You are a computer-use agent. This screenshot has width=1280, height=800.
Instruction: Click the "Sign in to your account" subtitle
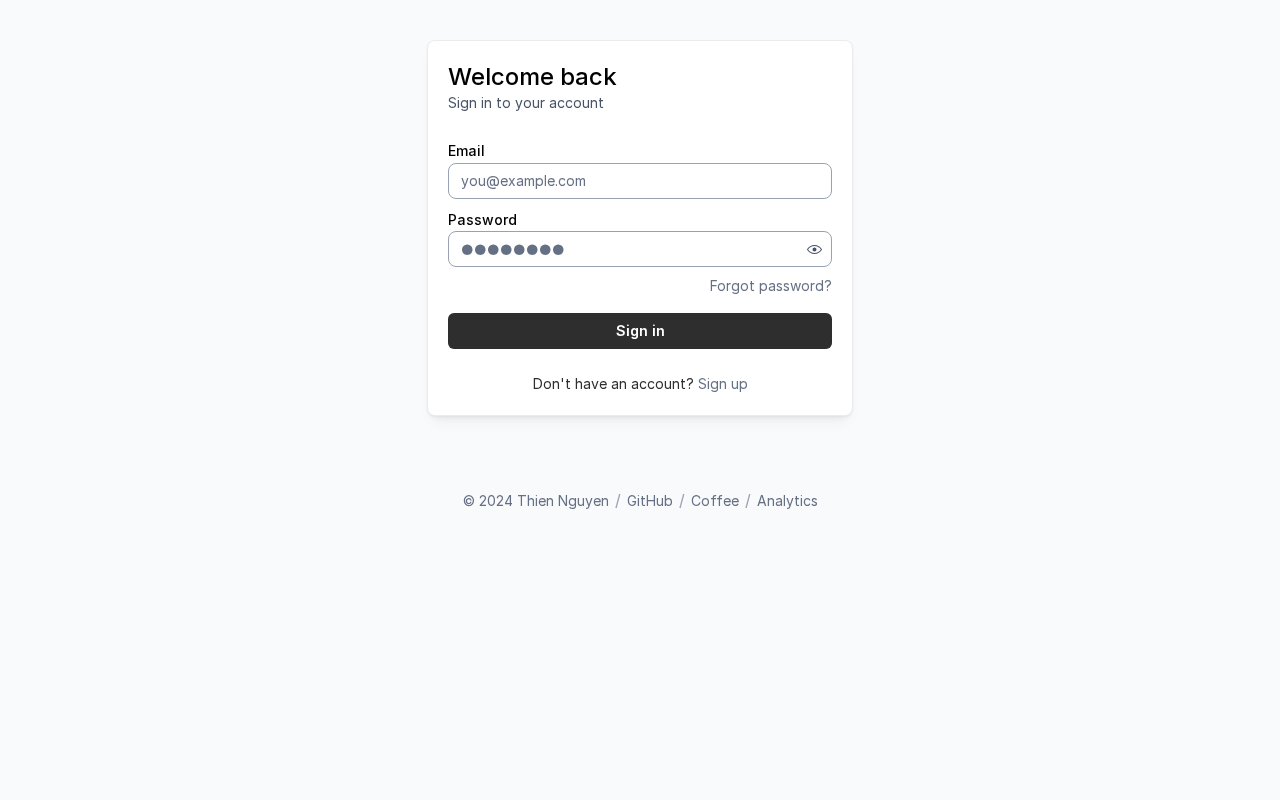(526, 103)
